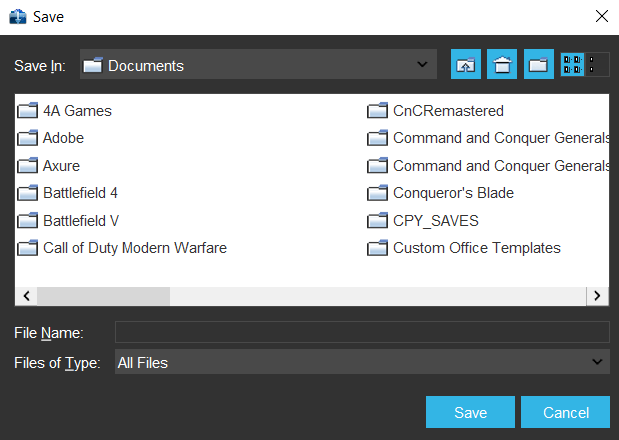This screenshot has height=440, width=619.
Task: Close the Save dialog window
Action: [x=601, y=16]
